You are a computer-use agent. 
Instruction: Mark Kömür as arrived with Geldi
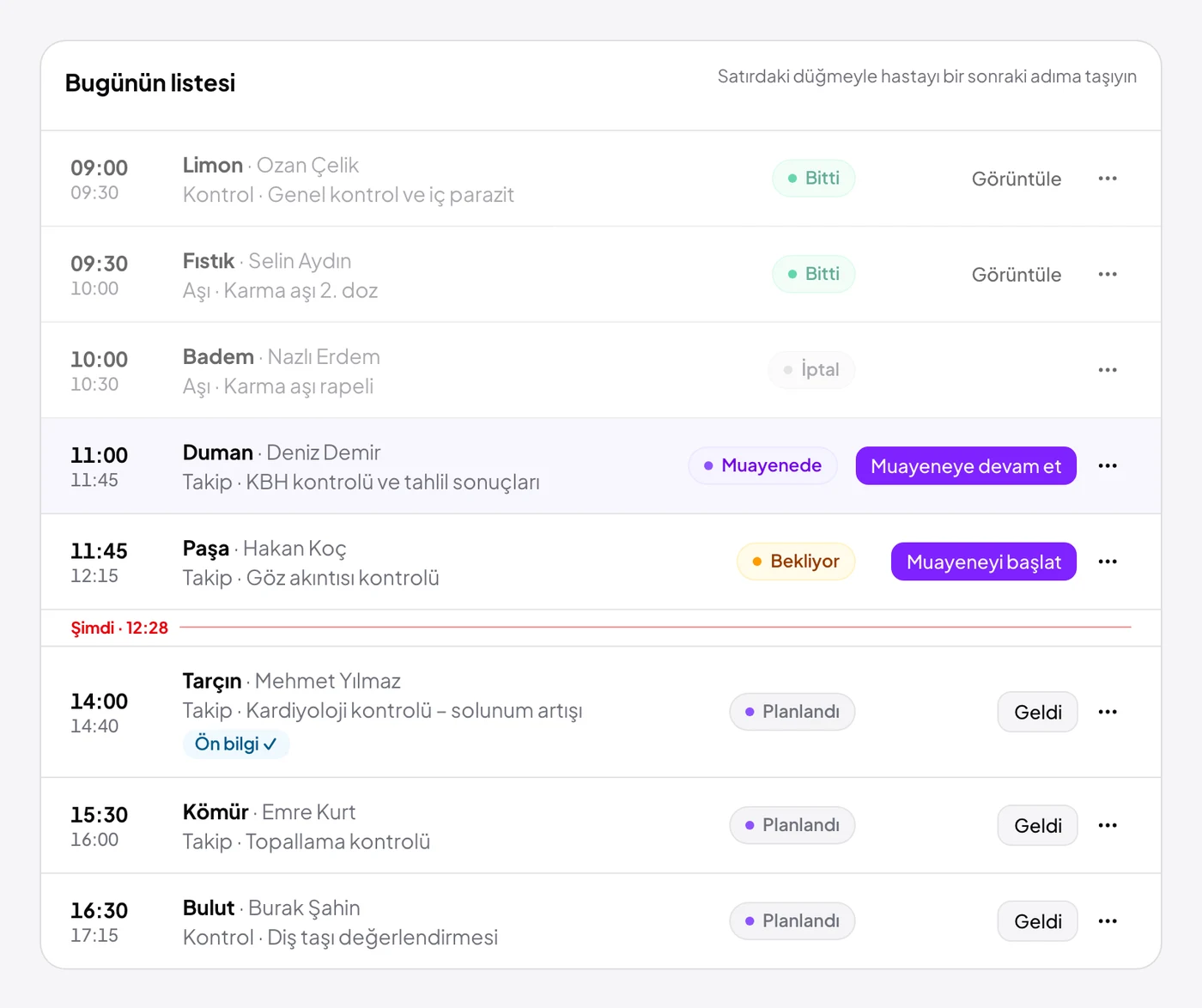(x=1038, y=825)
